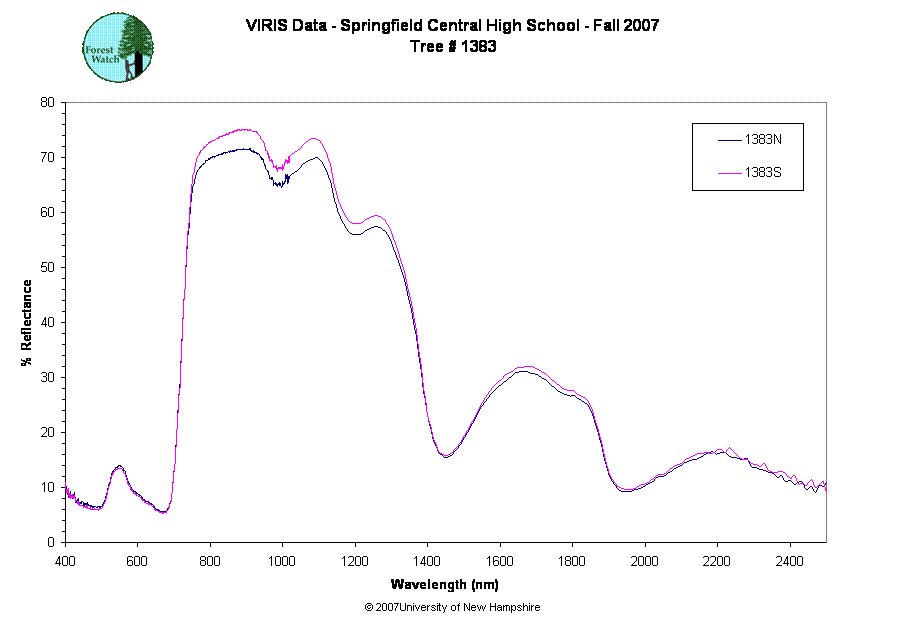
Task: Click the Forest Watch logo
Action: point(117,48)
